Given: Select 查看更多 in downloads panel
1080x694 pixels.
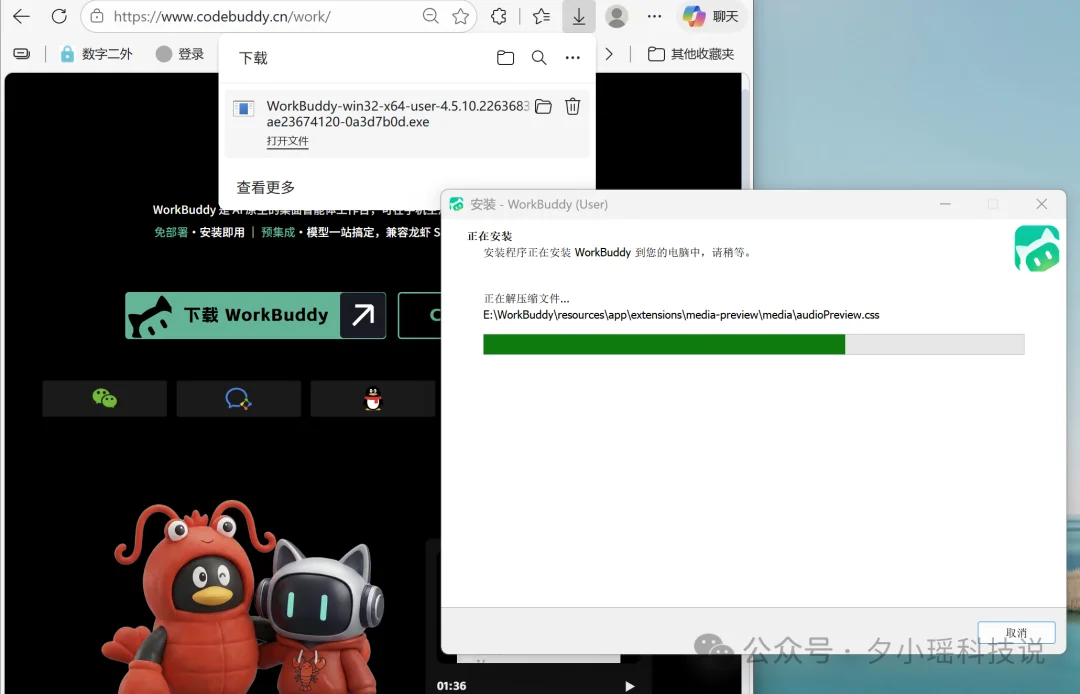Looking at the screenshot, I should coord(266,187).
